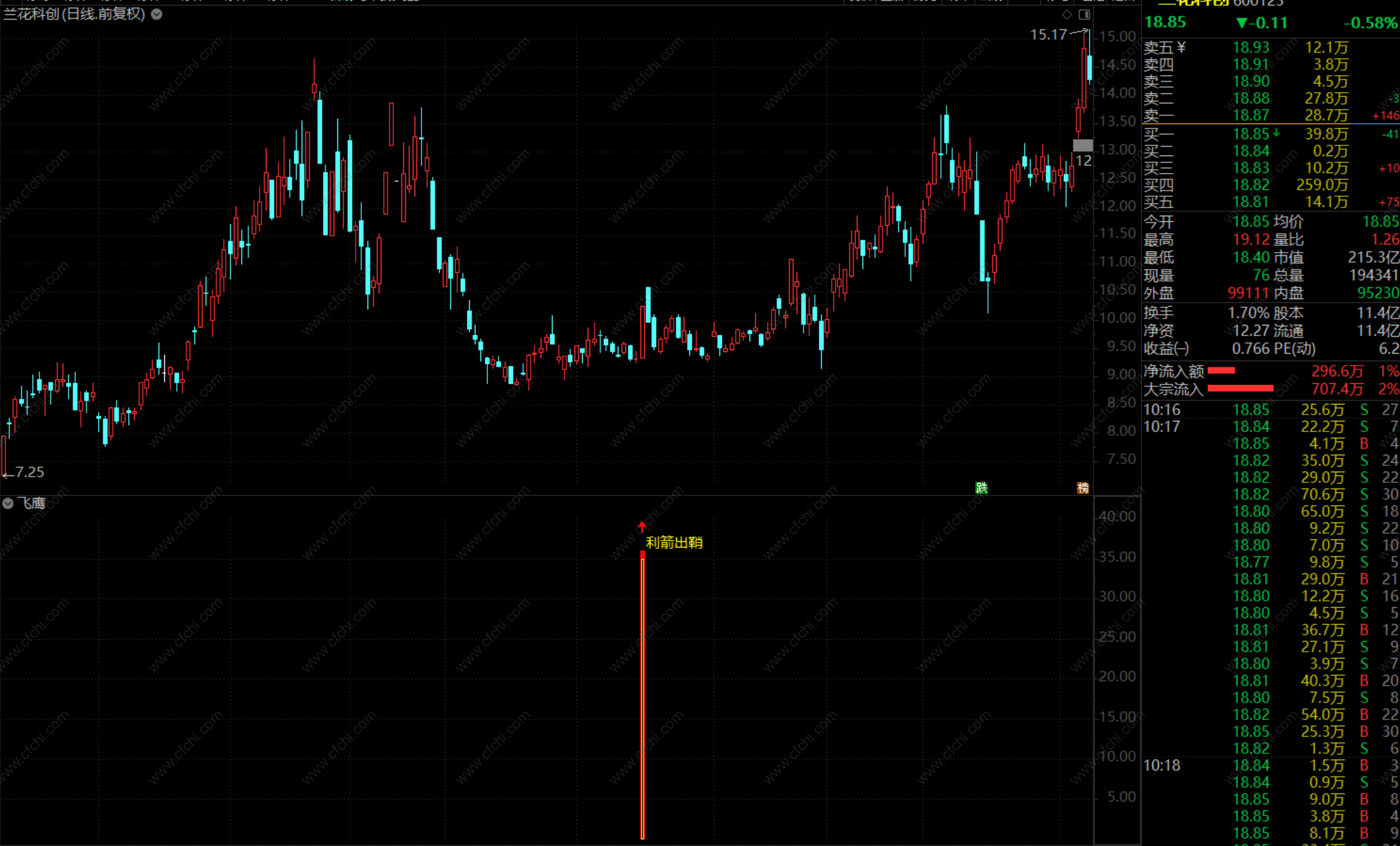Expand the 飞鹰 indicator dropdown
The height and width of the screenshot is (846, 1400).
pos(8,503)
